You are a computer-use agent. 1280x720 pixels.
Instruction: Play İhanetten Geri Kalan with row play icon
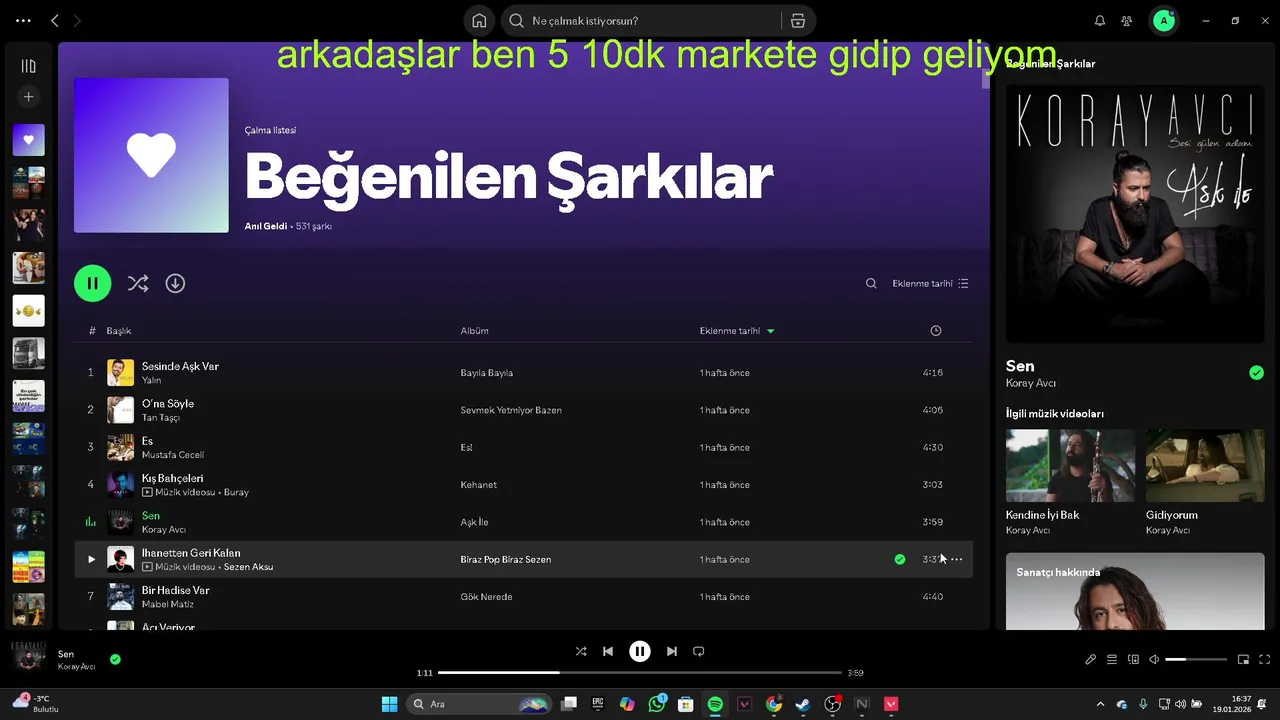(91, 559)
